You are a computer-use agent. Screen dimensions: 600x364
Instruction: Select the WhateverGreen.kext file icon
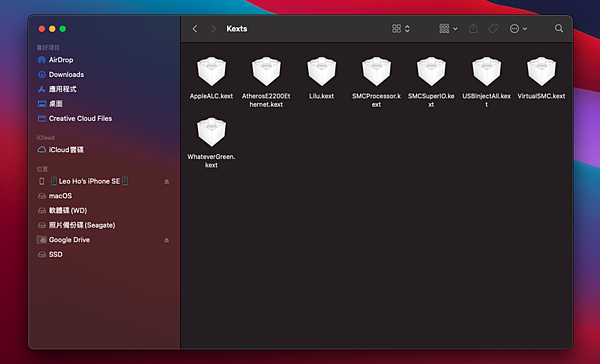(x=211, y=132)
